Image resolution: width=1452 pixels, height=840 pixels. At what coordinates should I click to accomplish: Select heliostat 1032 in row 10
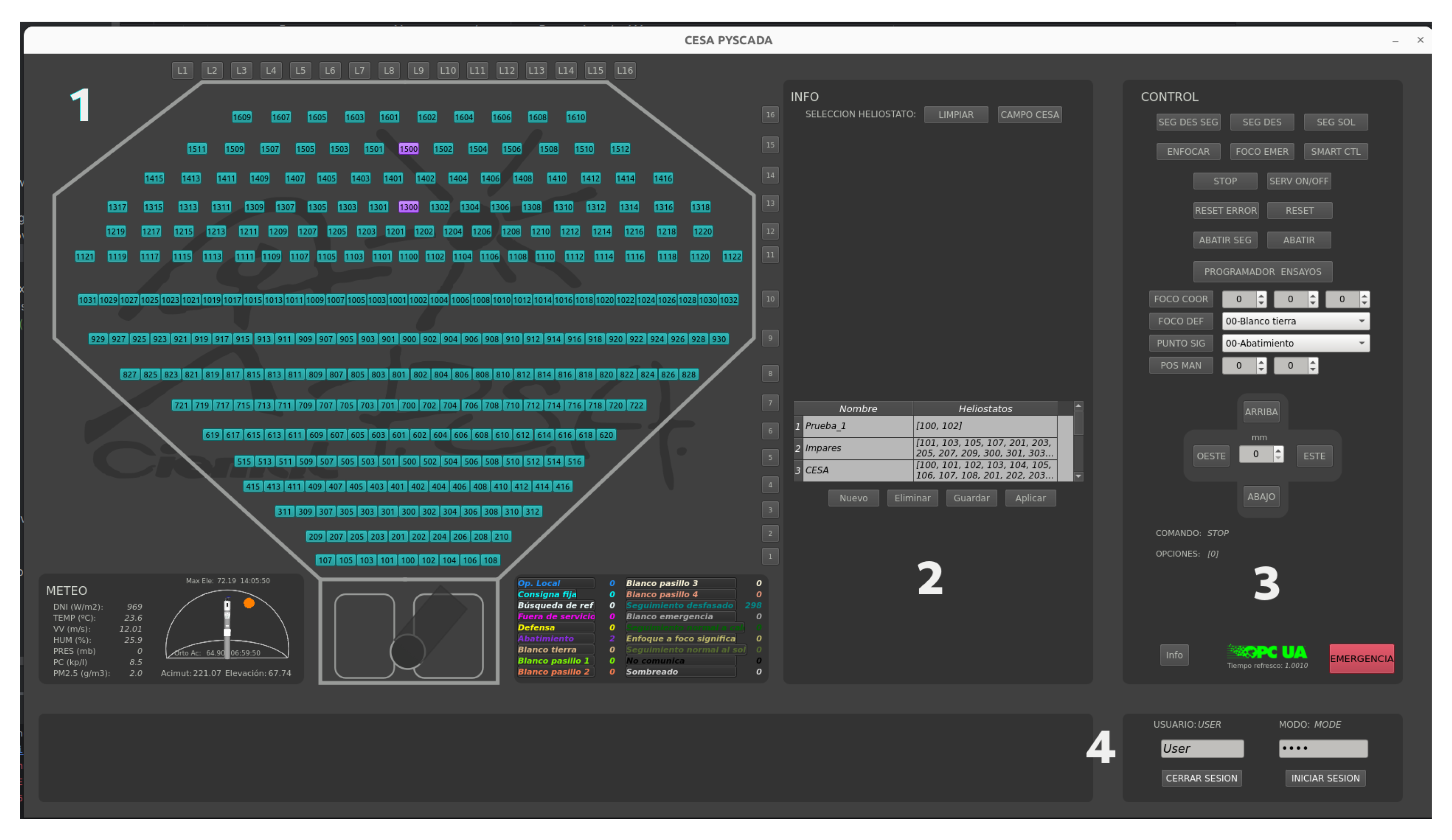728,300
